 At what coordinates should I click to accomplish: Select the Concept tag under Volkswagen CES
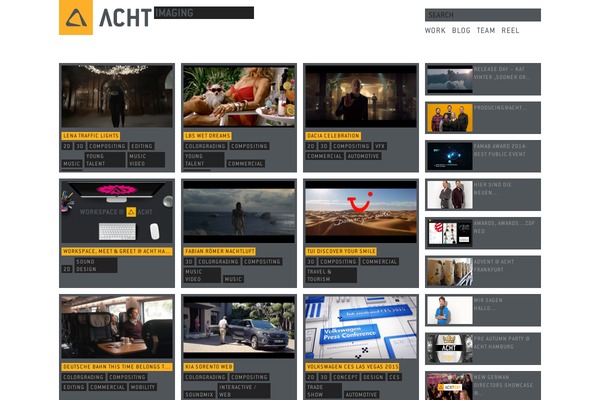[x=345, y=377]
